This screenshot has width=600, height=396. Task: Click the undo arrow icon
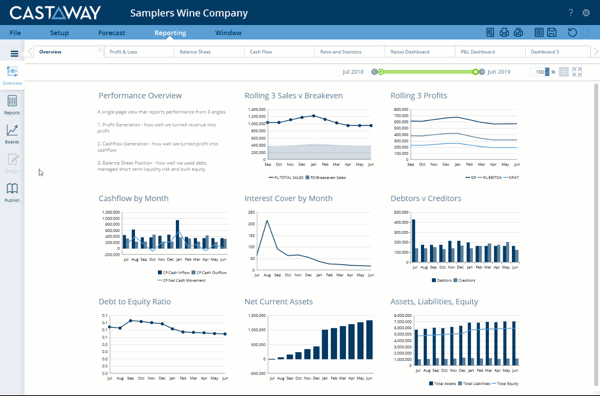[572, 33]
